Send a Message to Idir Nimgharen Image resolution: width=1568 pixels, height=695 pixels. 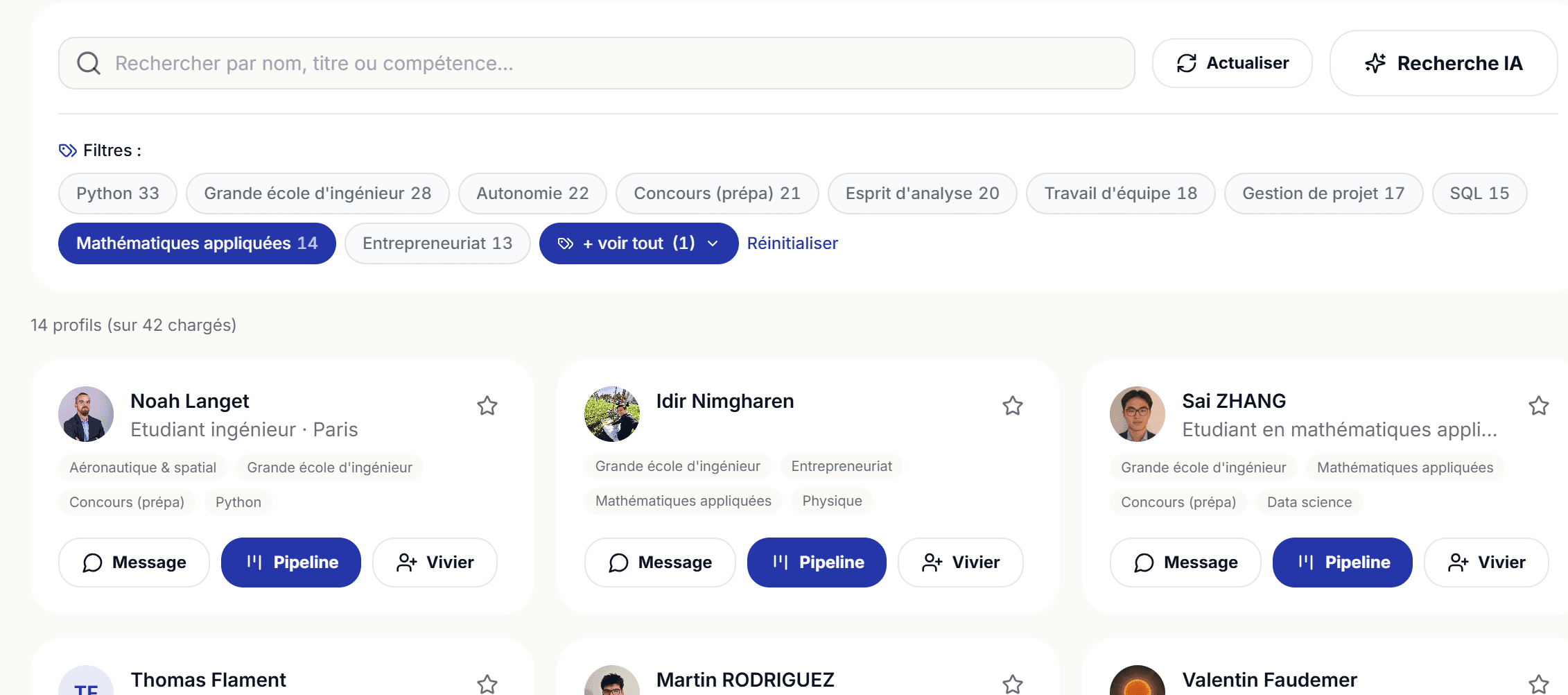(660, 563)
